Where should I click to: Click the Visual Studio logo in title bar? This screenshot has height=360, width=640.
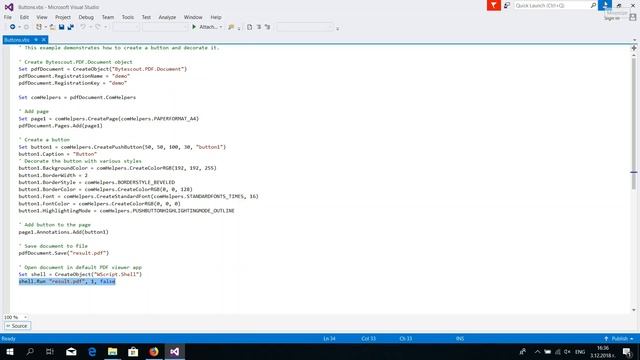click(x=9, y=7)
